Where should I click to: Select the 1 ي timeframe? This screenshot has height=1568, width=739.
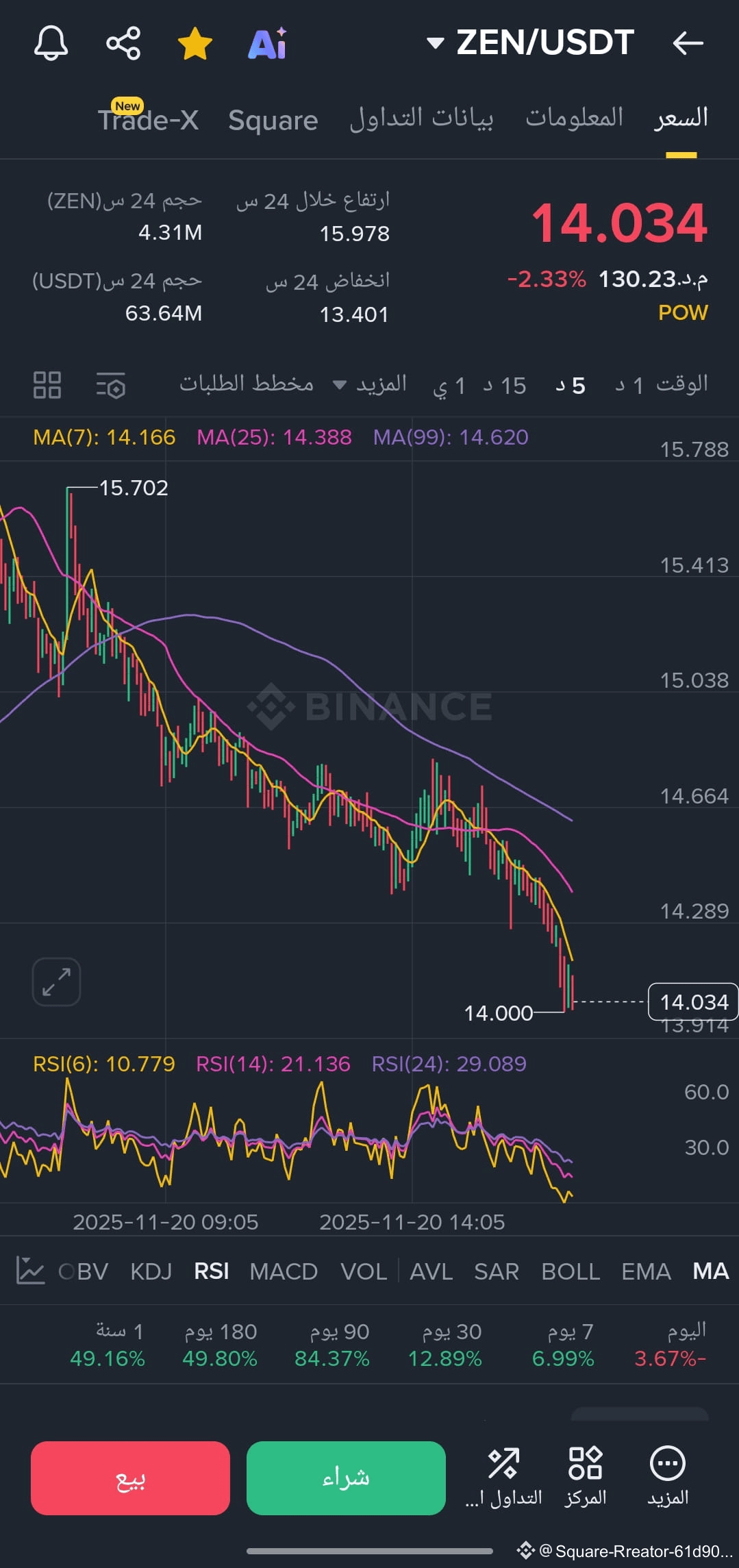click(449, 386)
